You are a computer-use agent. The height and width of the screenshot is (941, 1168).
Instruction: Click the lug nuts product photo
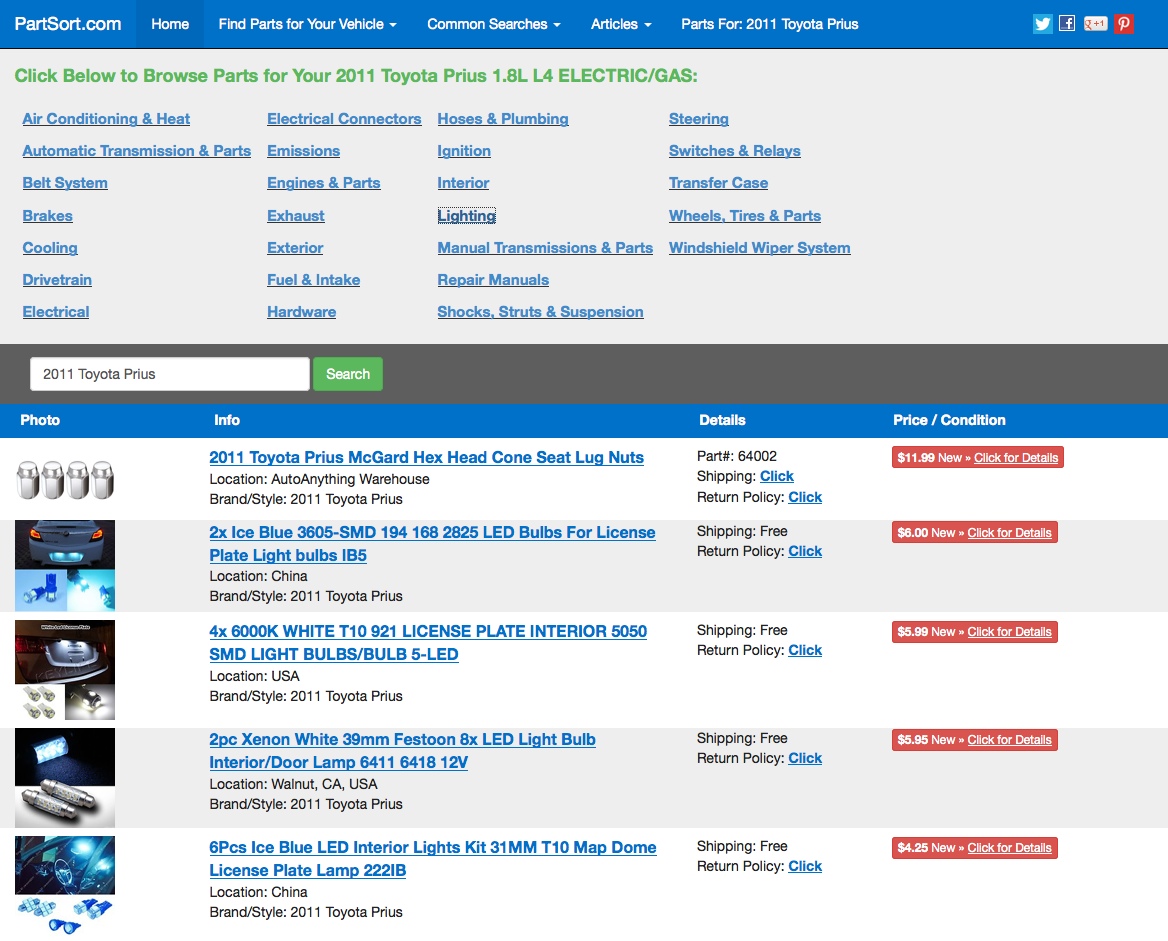(x=65, y=479)
